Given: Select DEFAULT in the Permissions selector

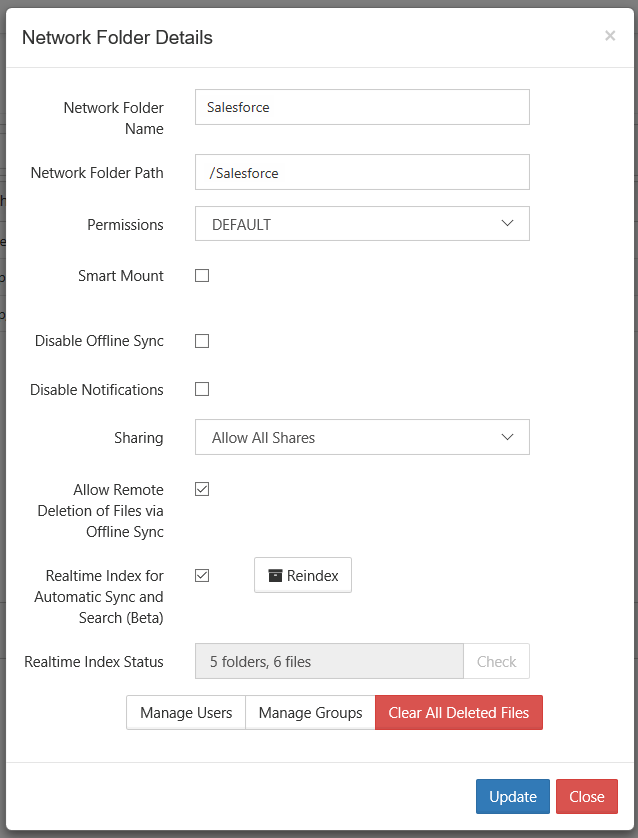Looking at the screenshot, I should pos(362,223).
